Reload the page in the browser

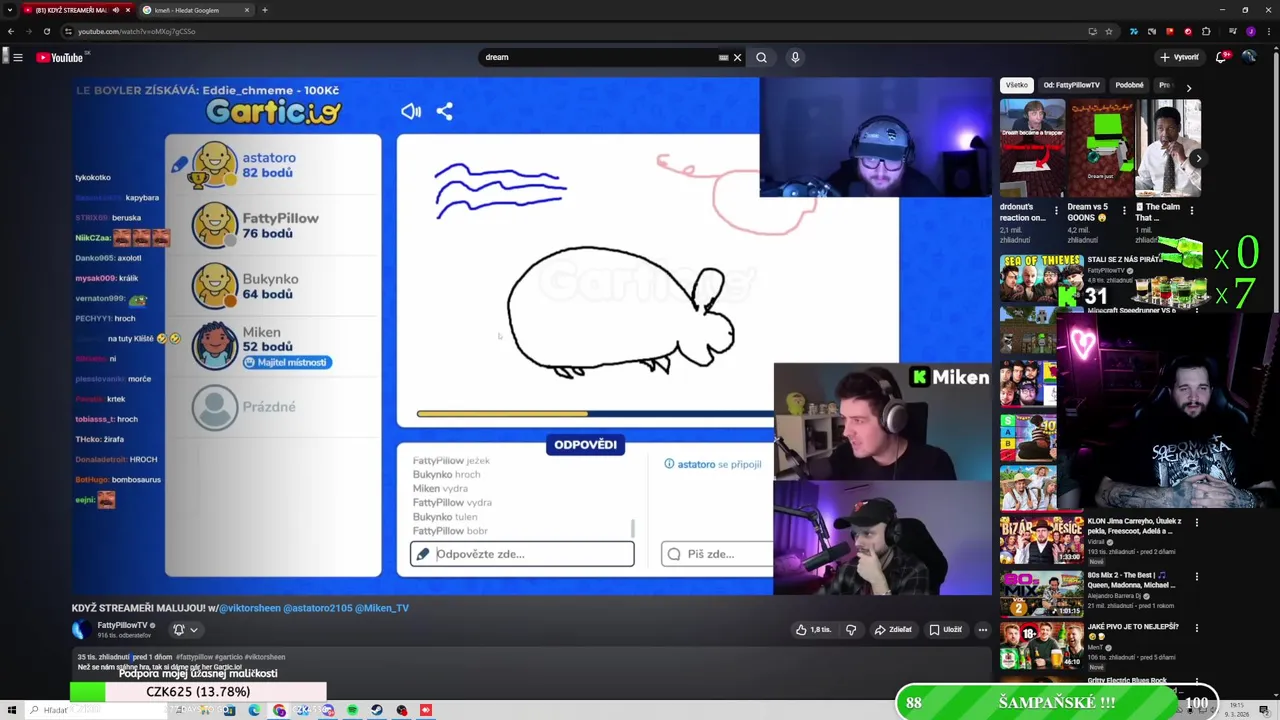[x=46, y=31]
